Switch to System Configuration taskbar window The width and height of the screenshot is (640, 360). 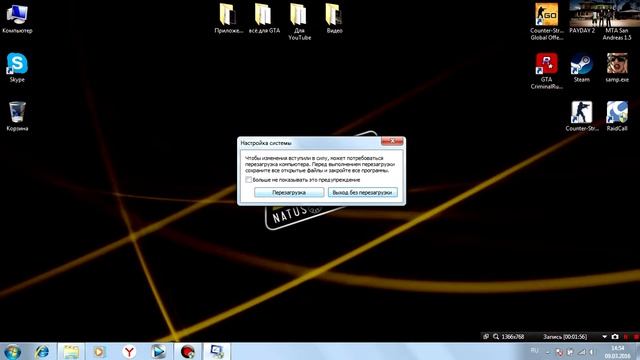click(217, 351)
